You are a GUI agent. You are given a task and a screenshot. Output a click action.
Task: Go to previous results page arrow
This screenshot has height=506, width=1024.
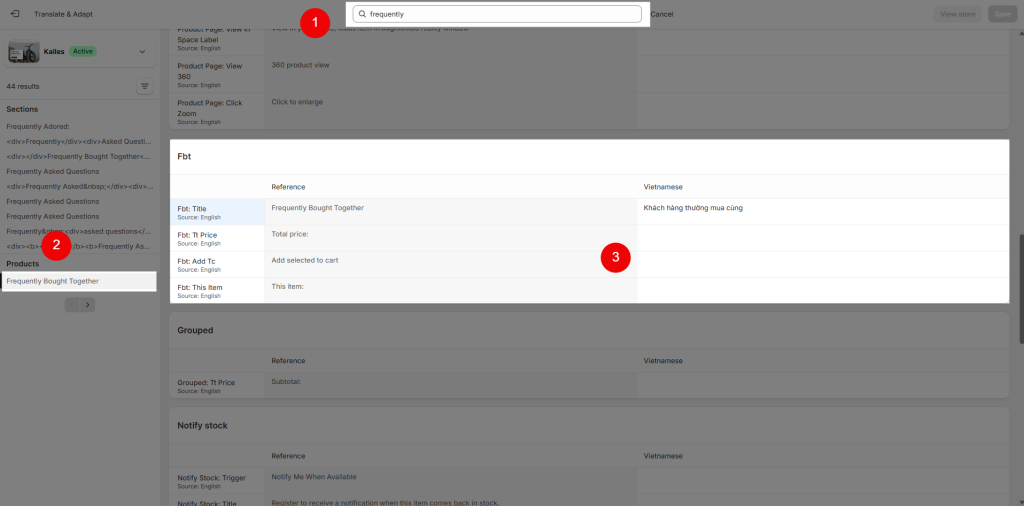click(72, 304)
